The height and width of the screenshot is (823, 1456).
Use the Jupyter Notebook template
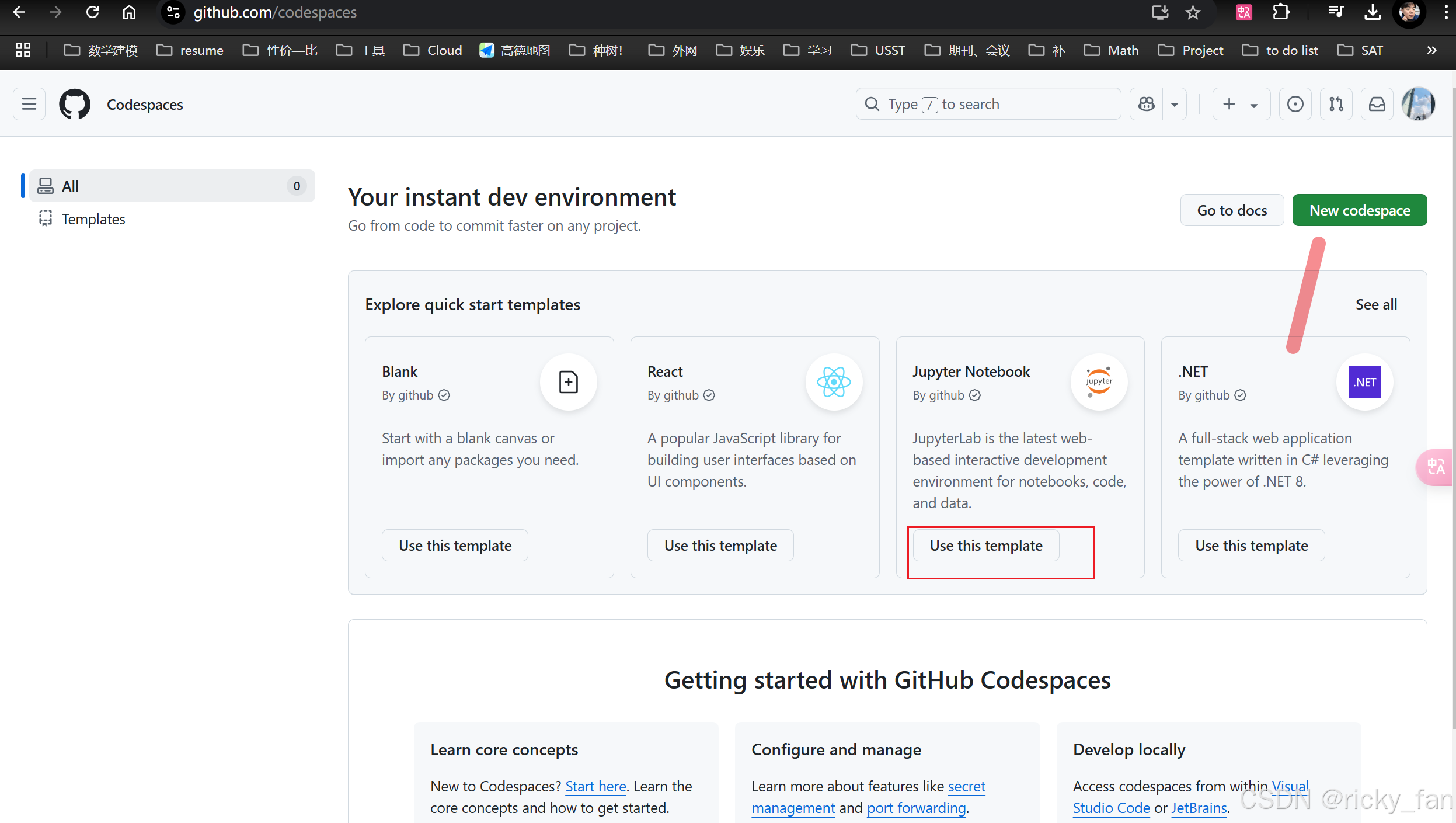[x=985, y=546]
